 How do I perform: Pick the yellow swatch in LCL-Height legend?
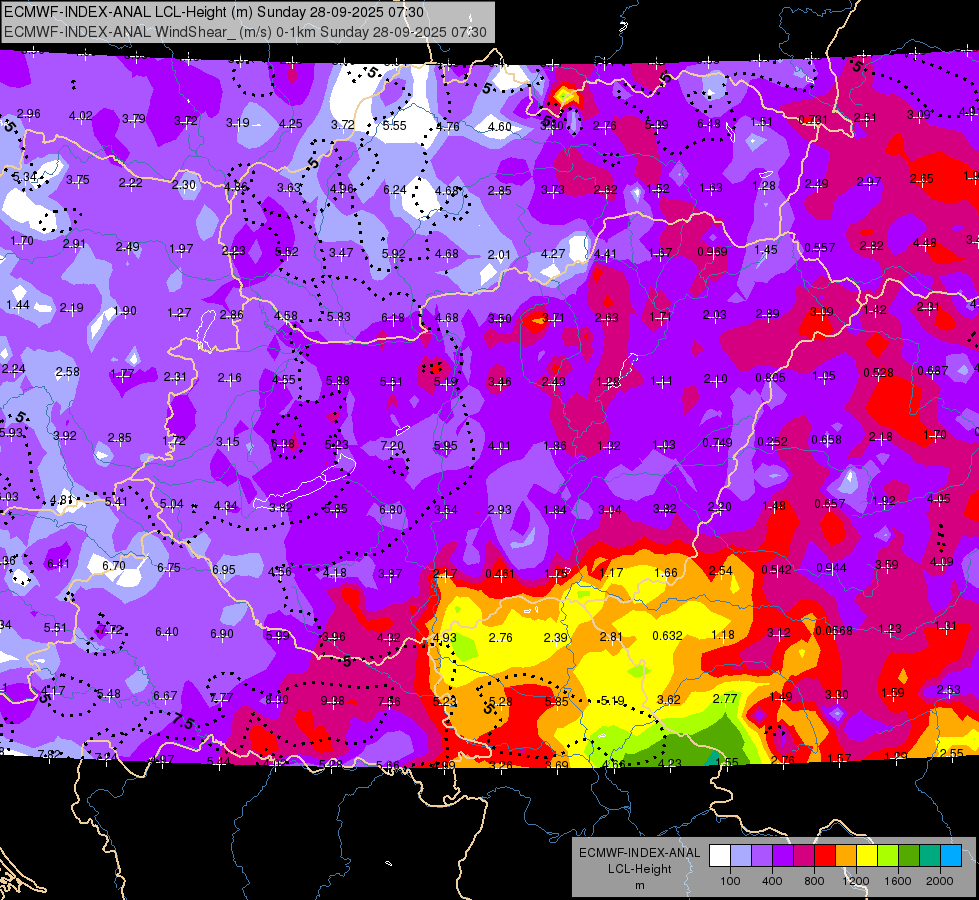click(x=867, y=856)
